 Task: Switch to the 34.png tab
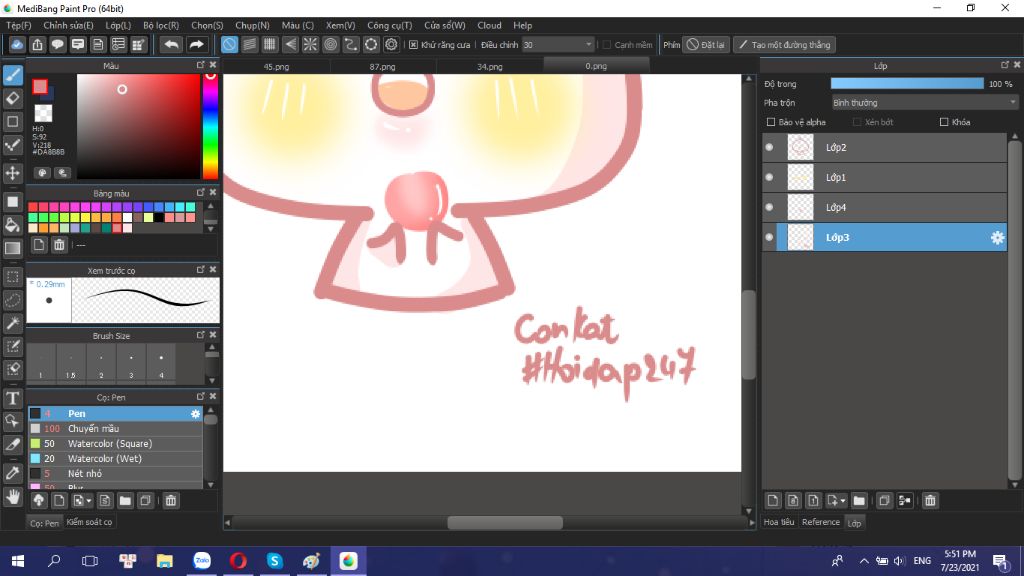(x=489, y=67)
